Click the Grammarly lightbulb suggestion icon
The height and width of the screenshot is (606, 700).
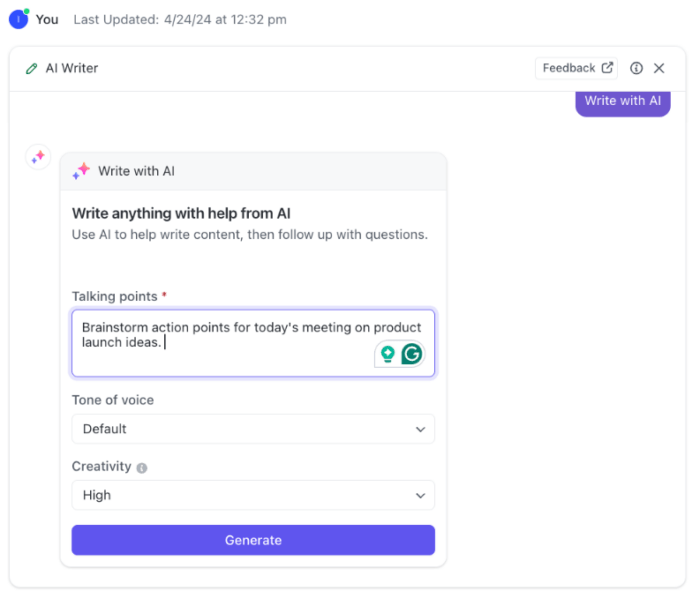point(387,354)
